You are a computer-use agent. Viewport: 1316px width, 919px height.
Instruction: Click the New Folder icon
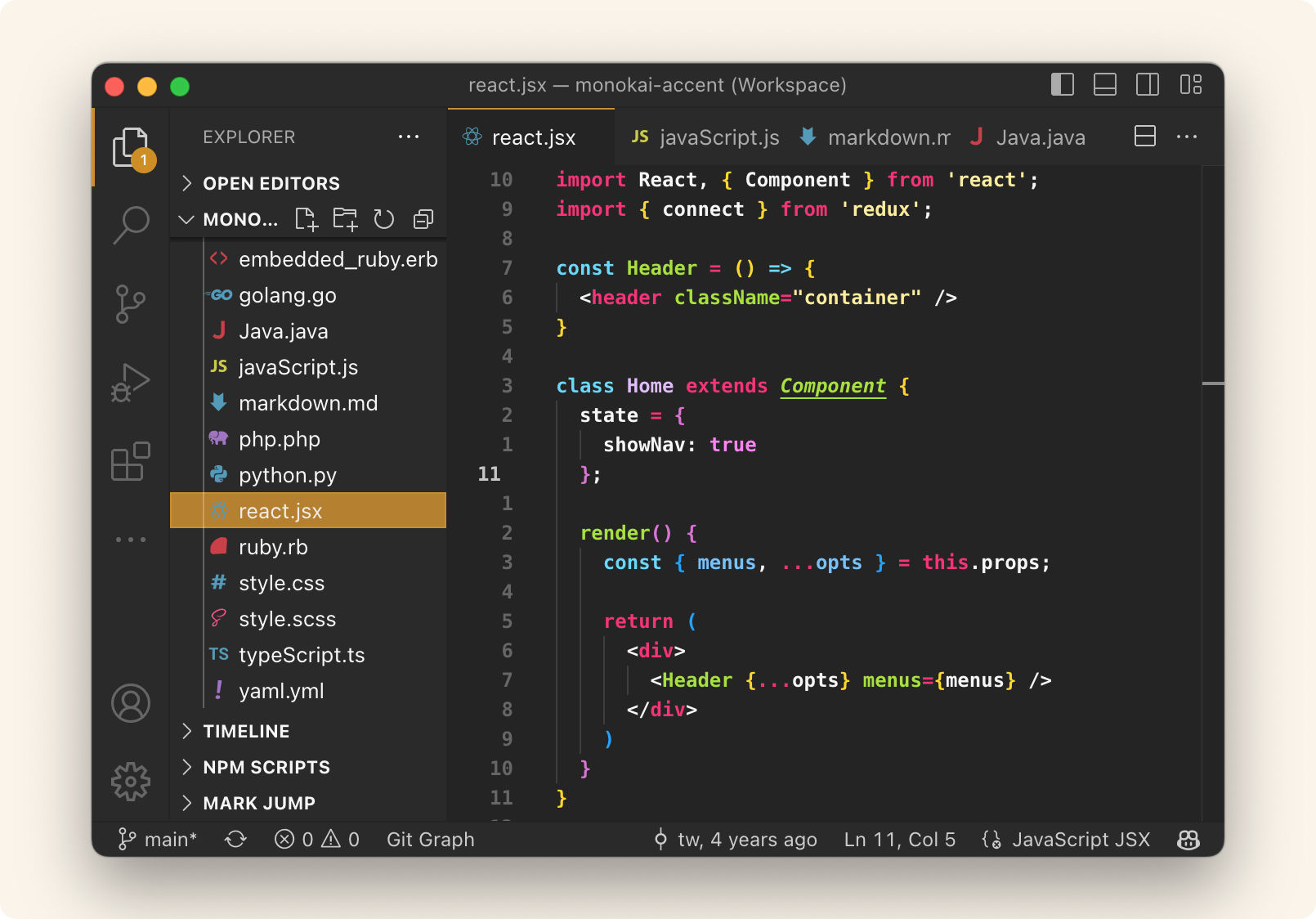(x=346, y=219)
